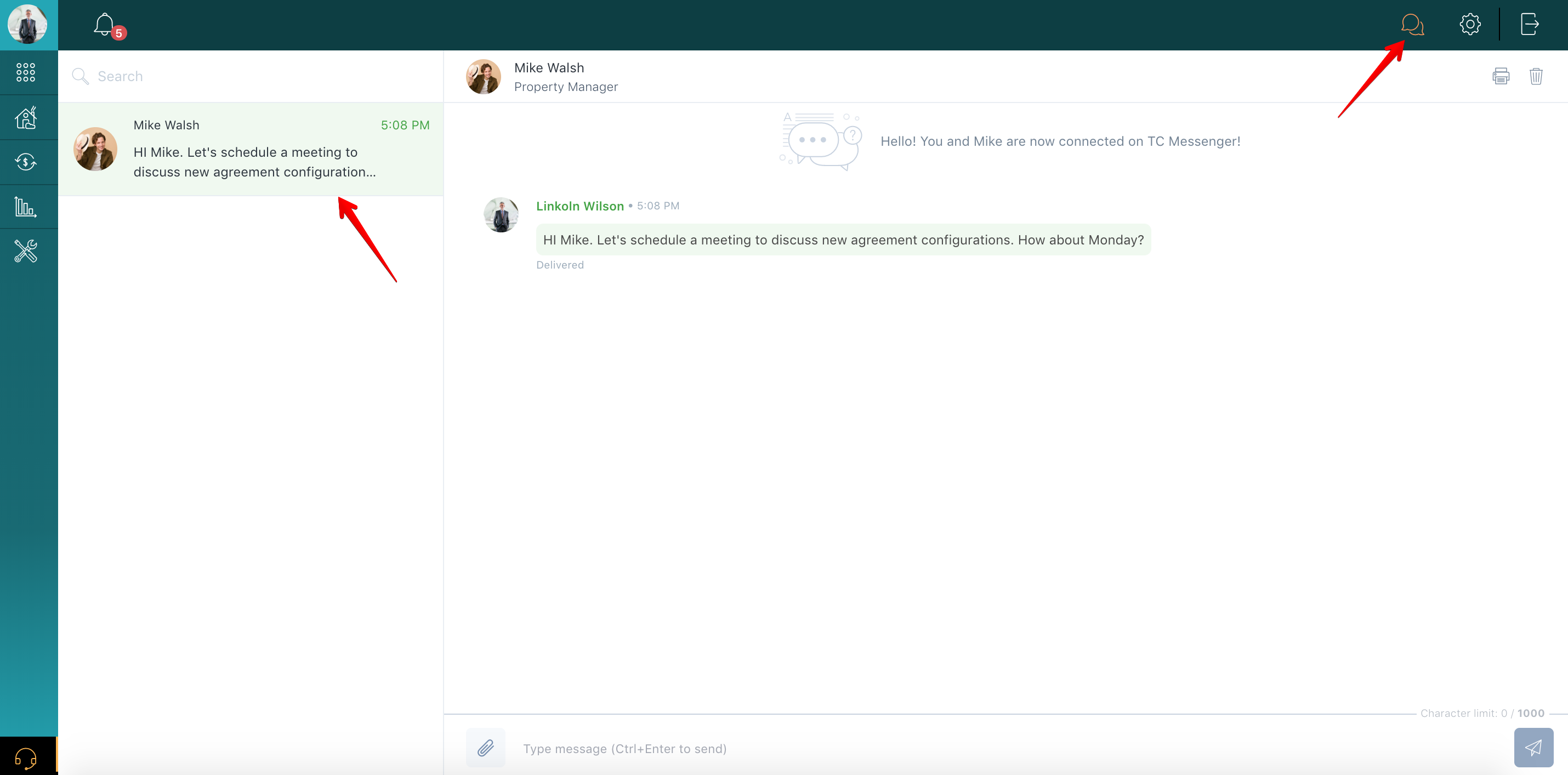Open the TC Messenger chat icon
Viewport: 1568px width, 775px height.
[x=1412, y=24]
